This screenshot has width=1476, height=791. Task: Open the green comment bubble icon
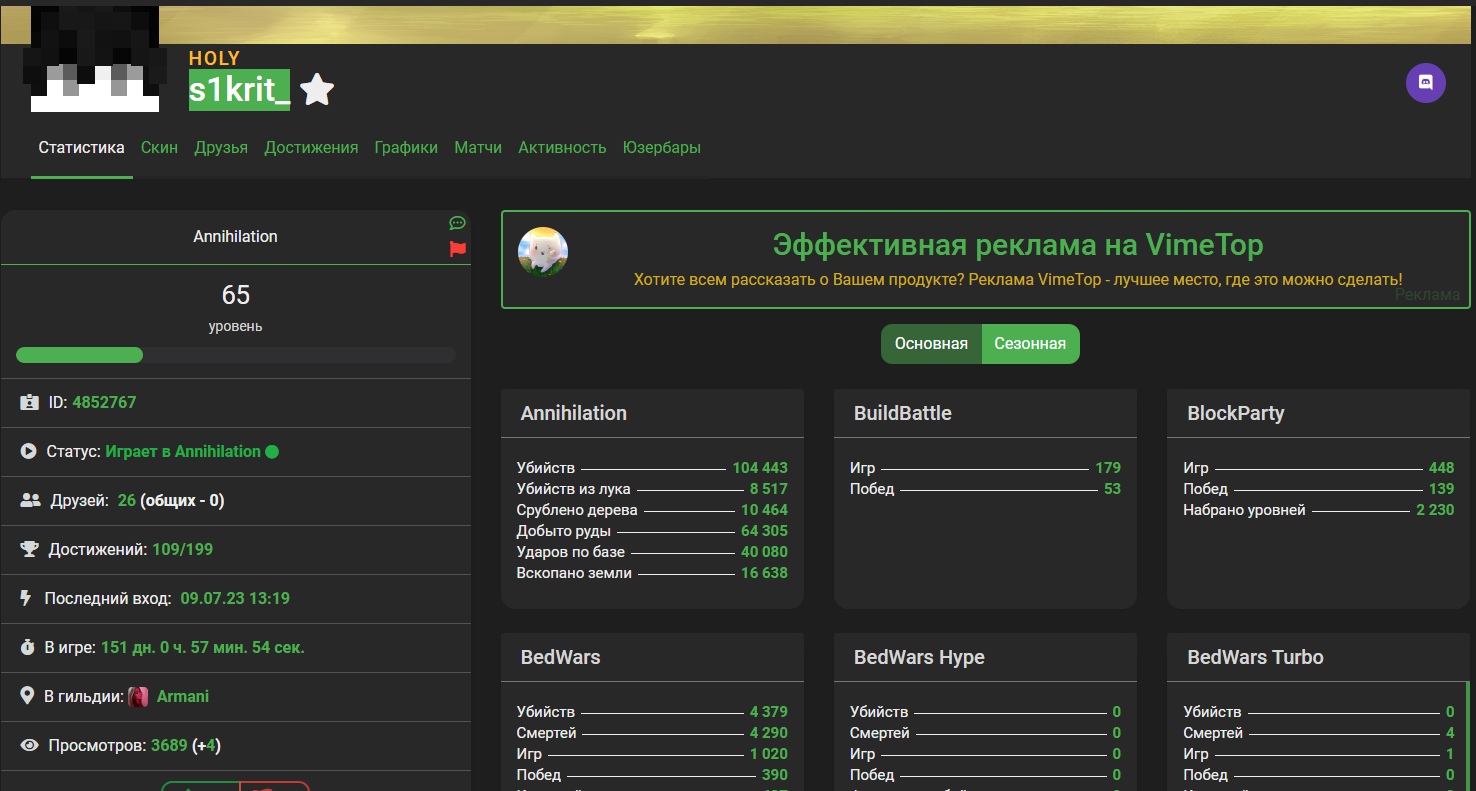pyautogui.click(x=457, y=223)
